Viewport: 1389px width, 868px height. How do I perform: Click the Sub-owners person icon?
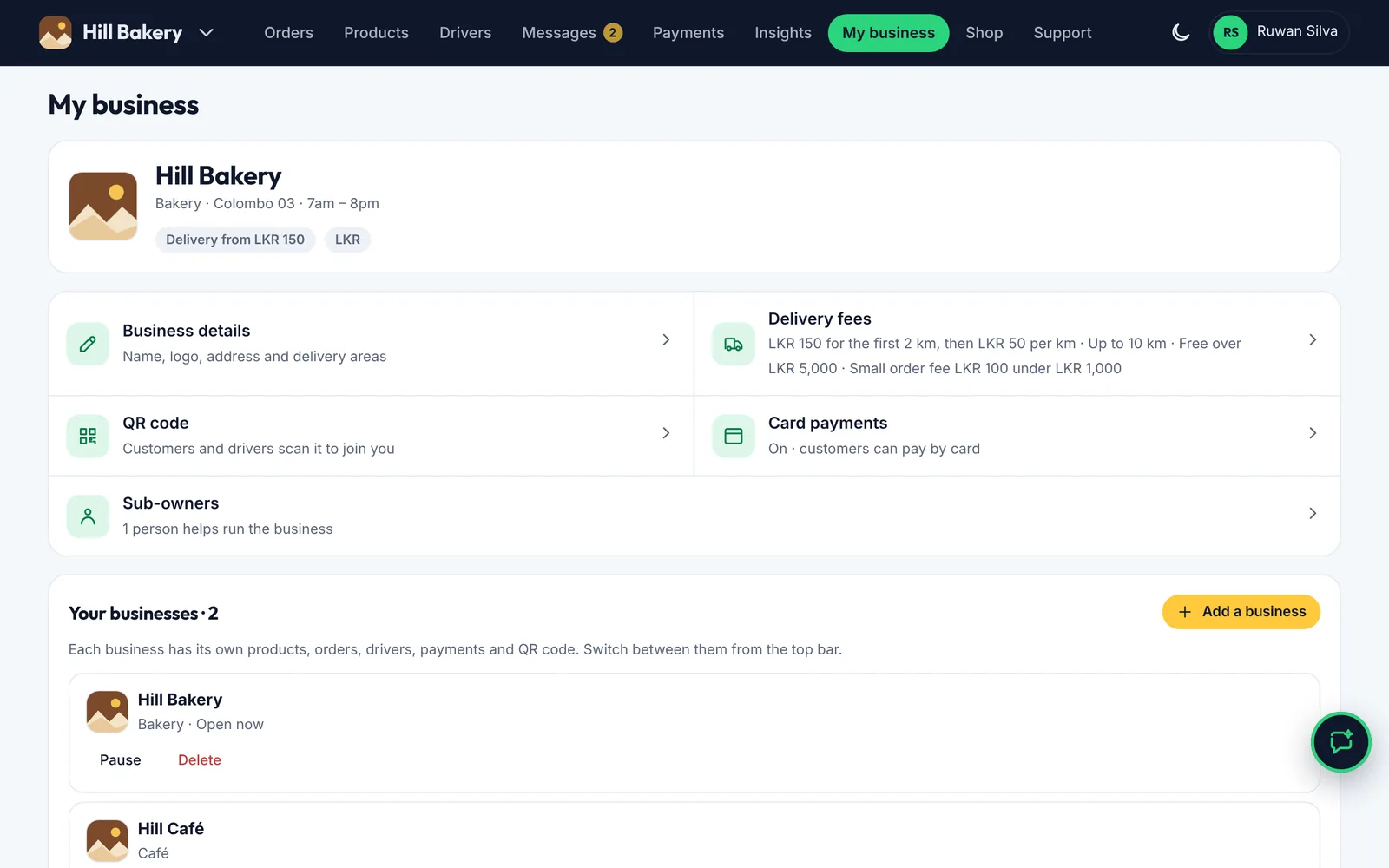click(88, 516)
